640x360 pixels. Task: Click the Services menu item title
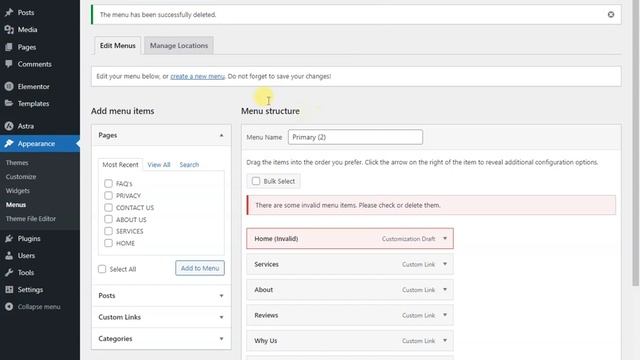pyautogui.click(x=266, y=264)
